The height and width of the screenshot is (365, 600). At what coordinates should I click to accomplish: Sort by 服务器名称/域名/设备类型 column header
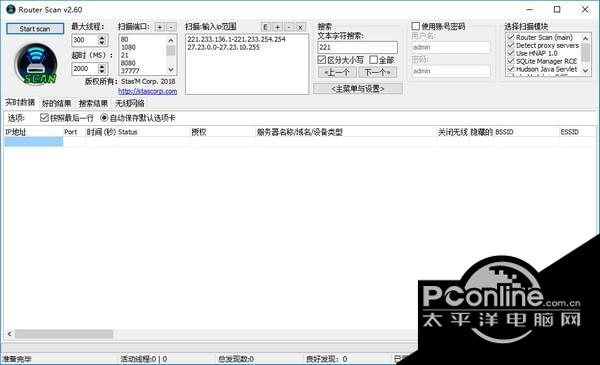click(x=346, y=132)
